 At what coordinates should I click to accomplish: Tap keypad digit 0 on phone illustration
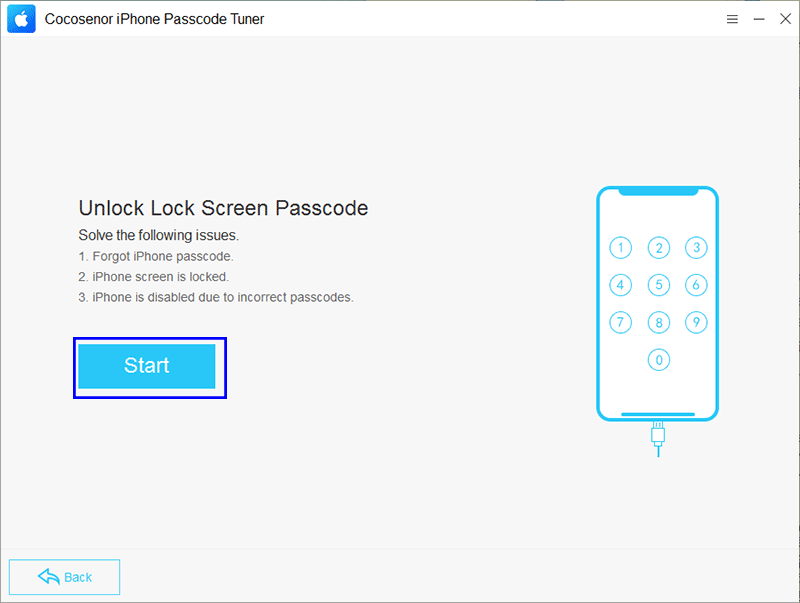tap(659, 360)
